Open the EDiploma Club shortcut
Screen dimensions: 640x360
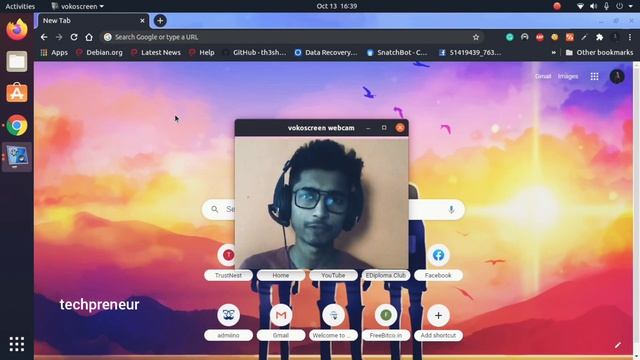[x=386, y=276]
